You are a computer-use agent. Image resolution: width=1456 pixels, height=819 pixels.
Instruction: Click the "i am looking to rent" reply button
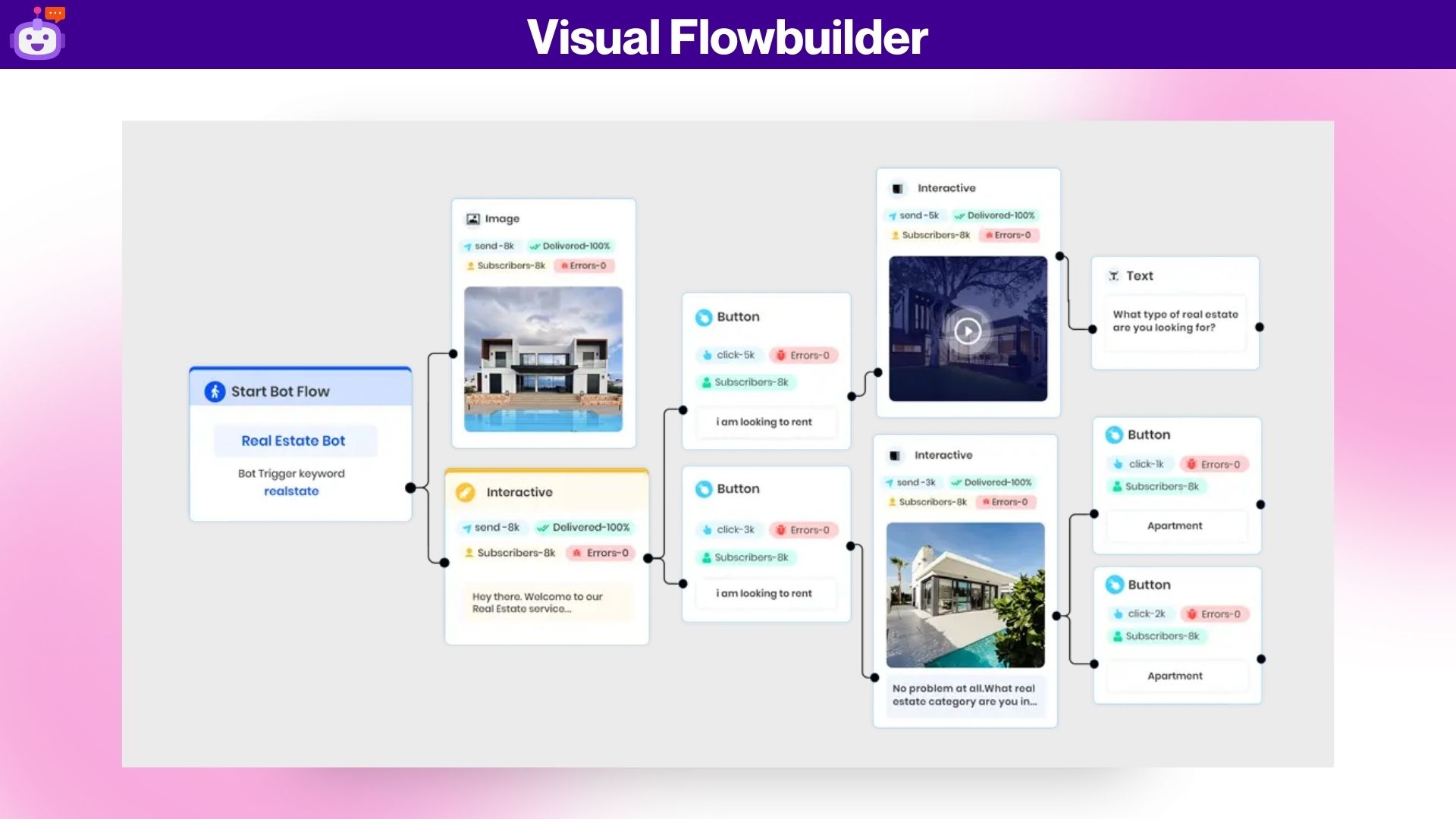tap(764, 422)
